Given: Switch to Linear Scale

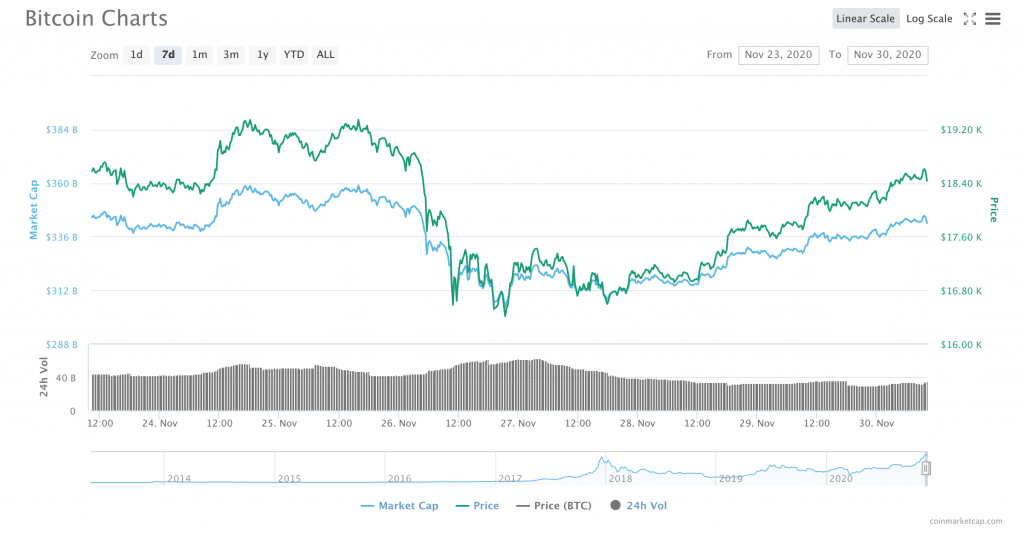Looking at the screenshot, I should click(x=865, y=19).
